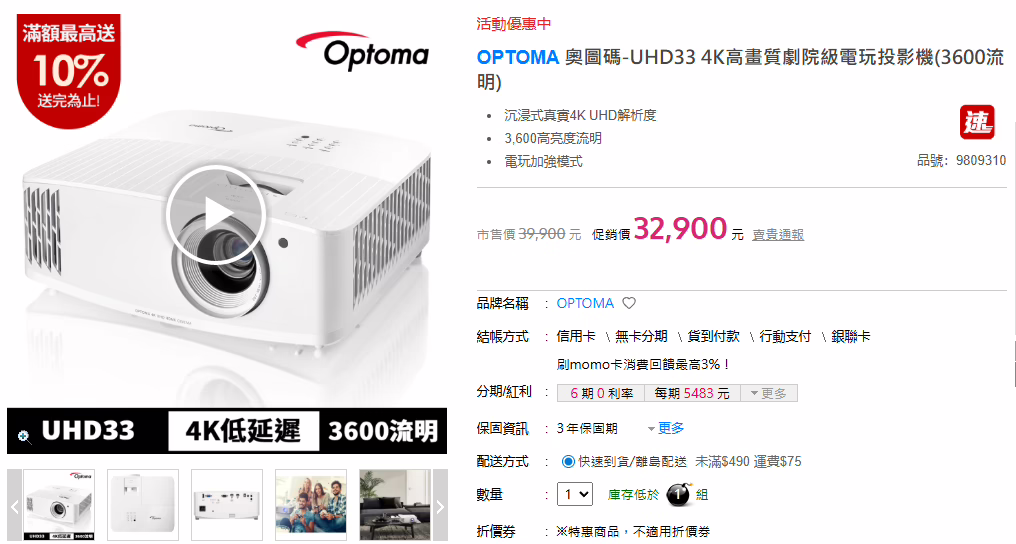Select the projector top-view thumbnail

[x=143, y=505]
